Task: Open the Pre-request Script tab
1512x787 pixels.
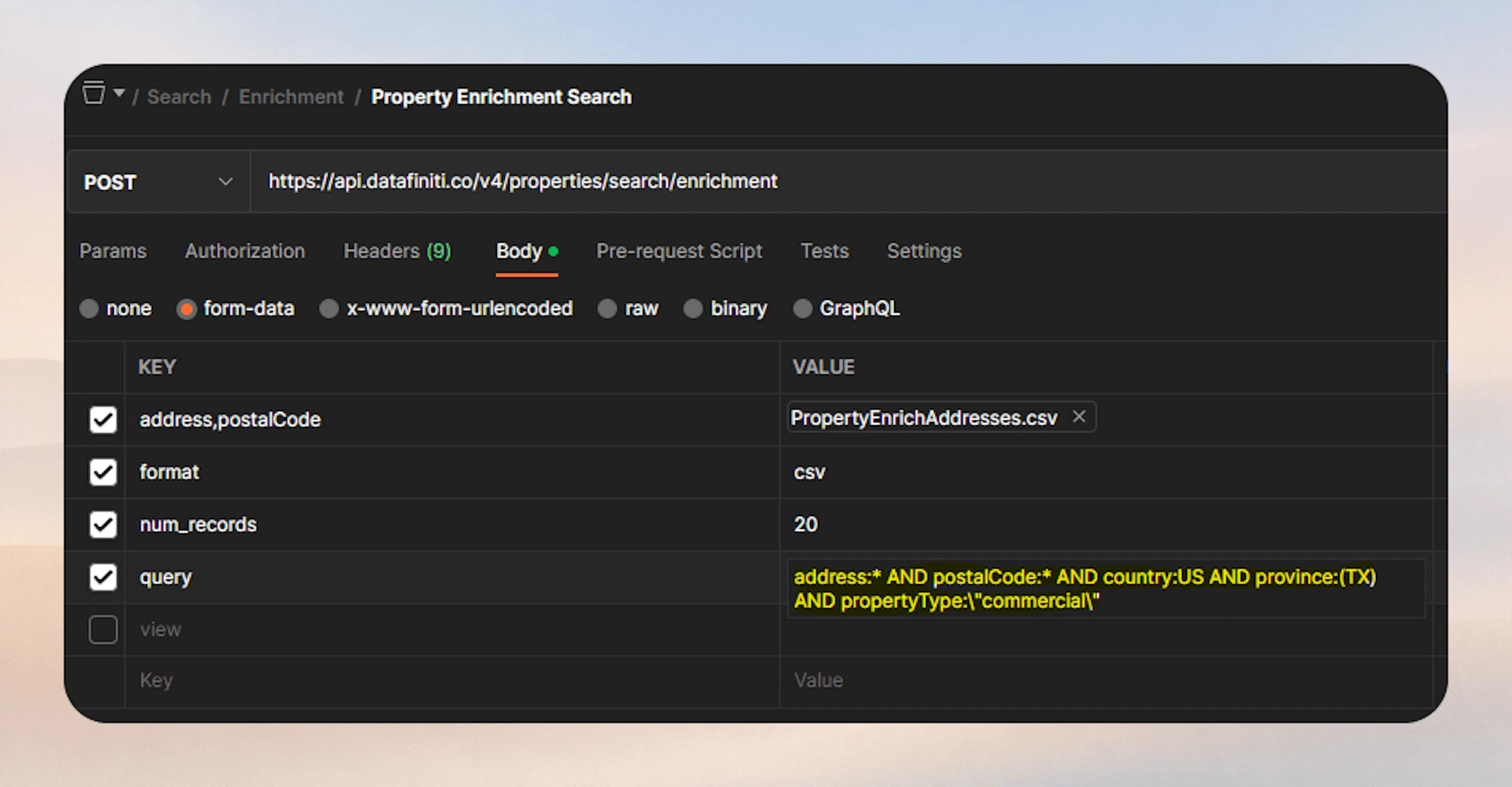Action: pyautogui.click(x=679, y=251)
